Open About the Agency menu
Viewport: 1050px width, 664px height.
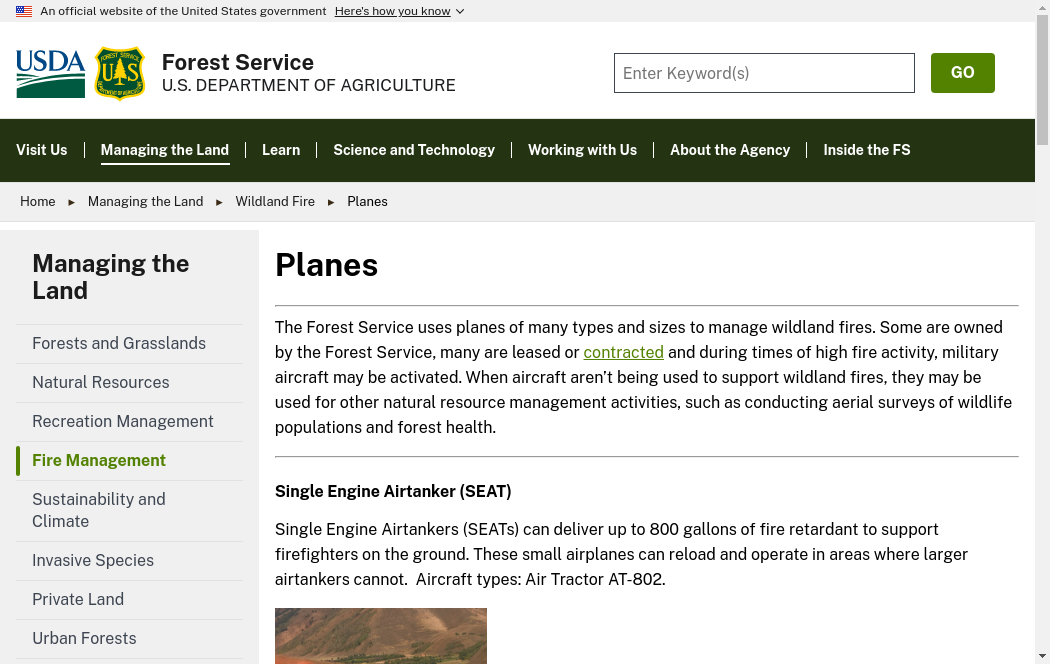(730, 150)
